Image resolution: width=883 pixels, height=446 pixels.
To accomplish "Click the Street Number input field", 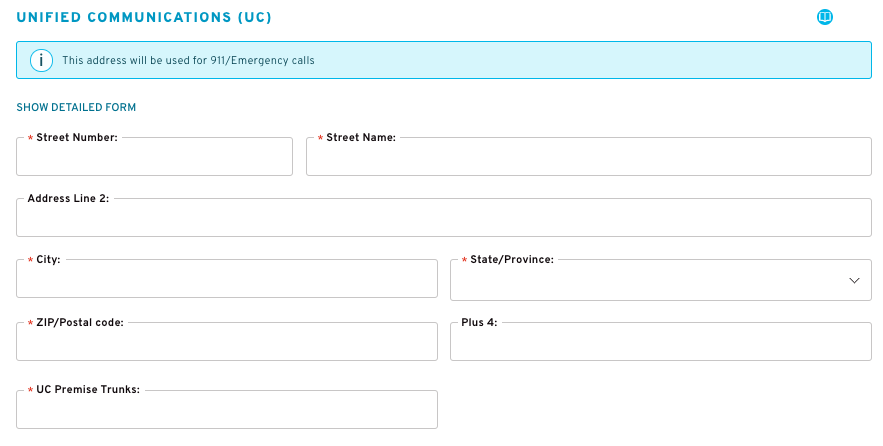I will (154, 157).
